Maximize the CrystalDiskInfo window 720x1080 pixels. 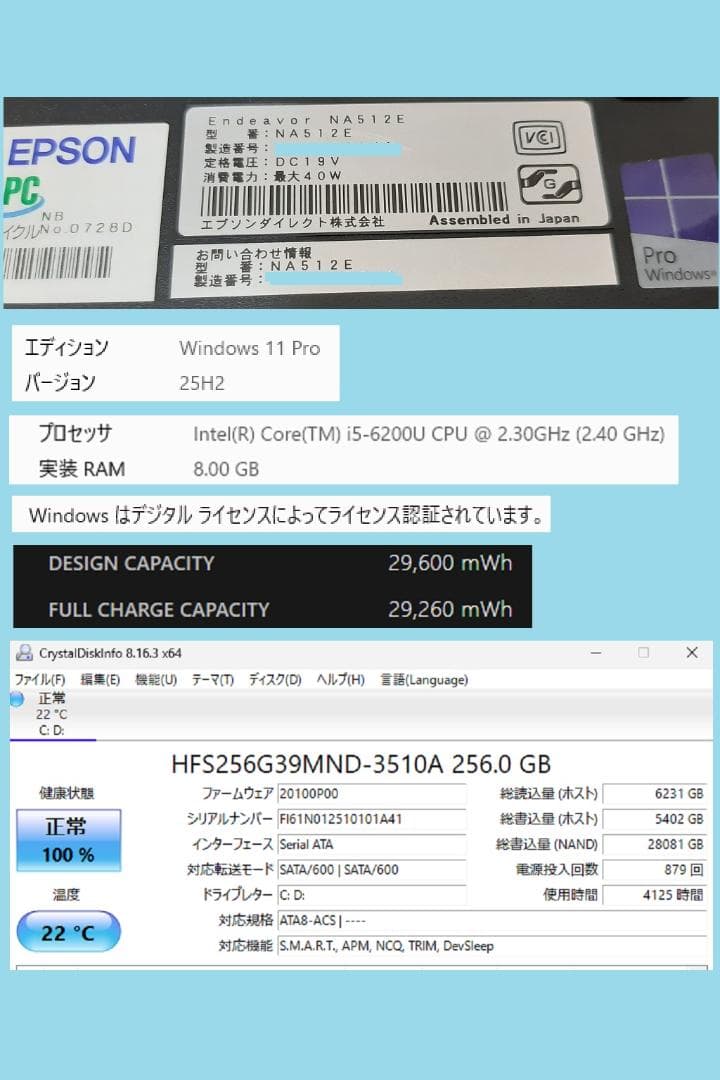(x=644, y=652)
